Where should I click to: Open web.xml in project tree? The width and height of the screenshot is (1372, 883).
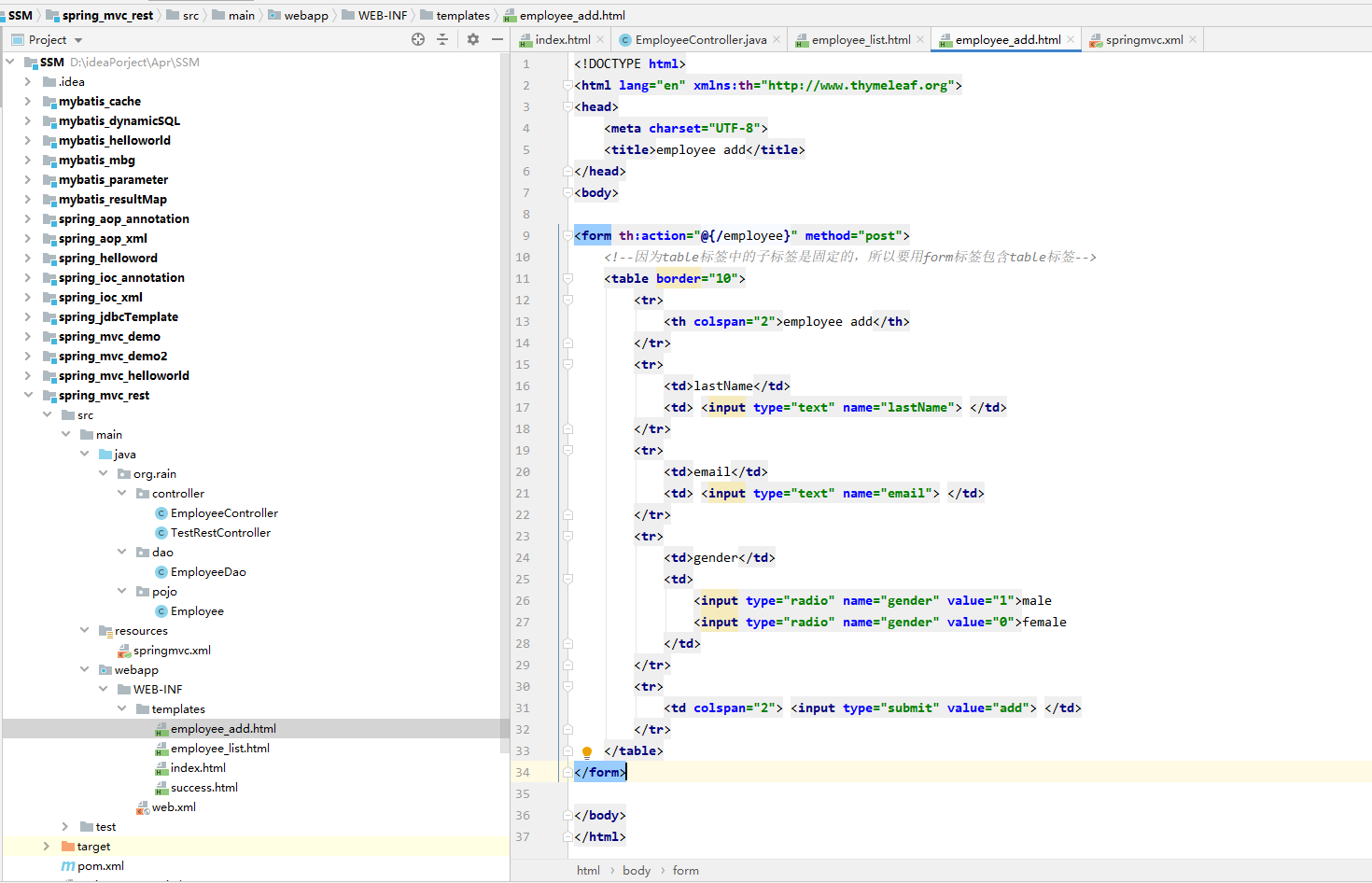(174, 806)
